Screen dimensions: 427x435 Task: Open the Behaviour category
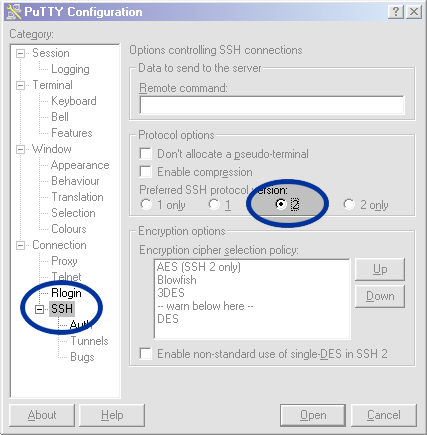pos(75,181)
